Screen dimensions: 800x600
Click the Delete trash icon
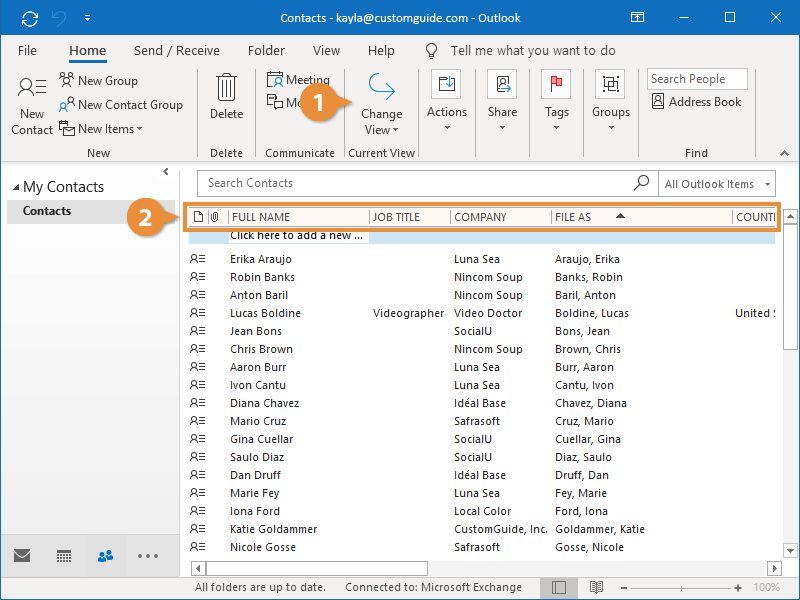pos(226,88)
